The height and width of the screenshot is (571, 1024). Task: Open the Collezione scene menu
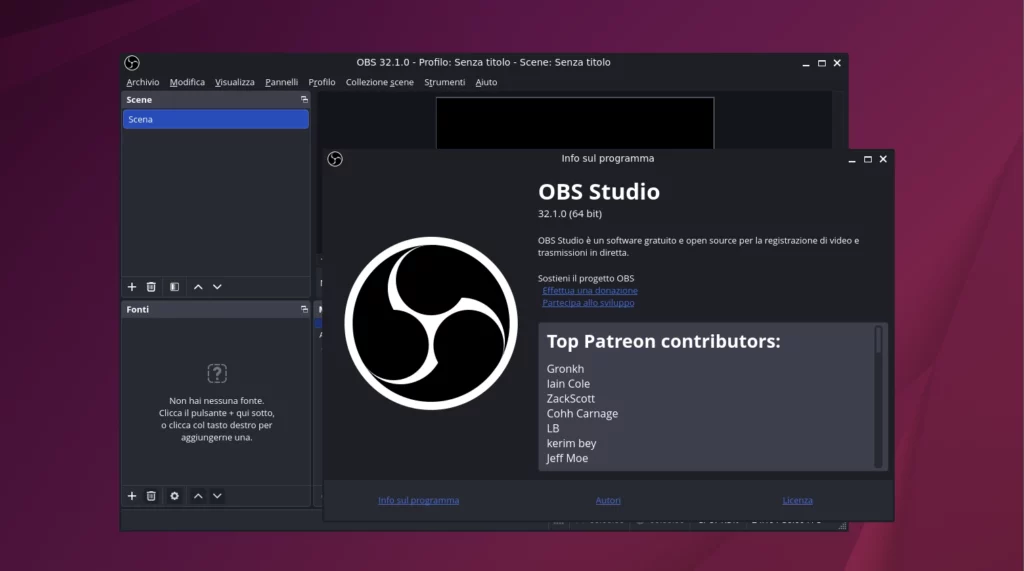(379, 82)
